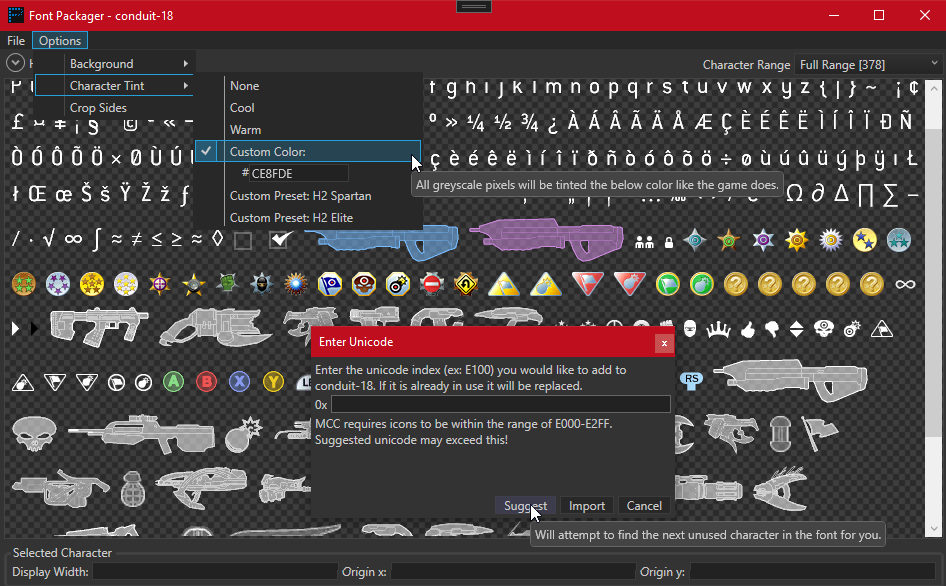The height and width of the screenshot is (586, 946).
Task: Click the 0x unicode index field
Action: pyautogui.click(x=501, y=404)
